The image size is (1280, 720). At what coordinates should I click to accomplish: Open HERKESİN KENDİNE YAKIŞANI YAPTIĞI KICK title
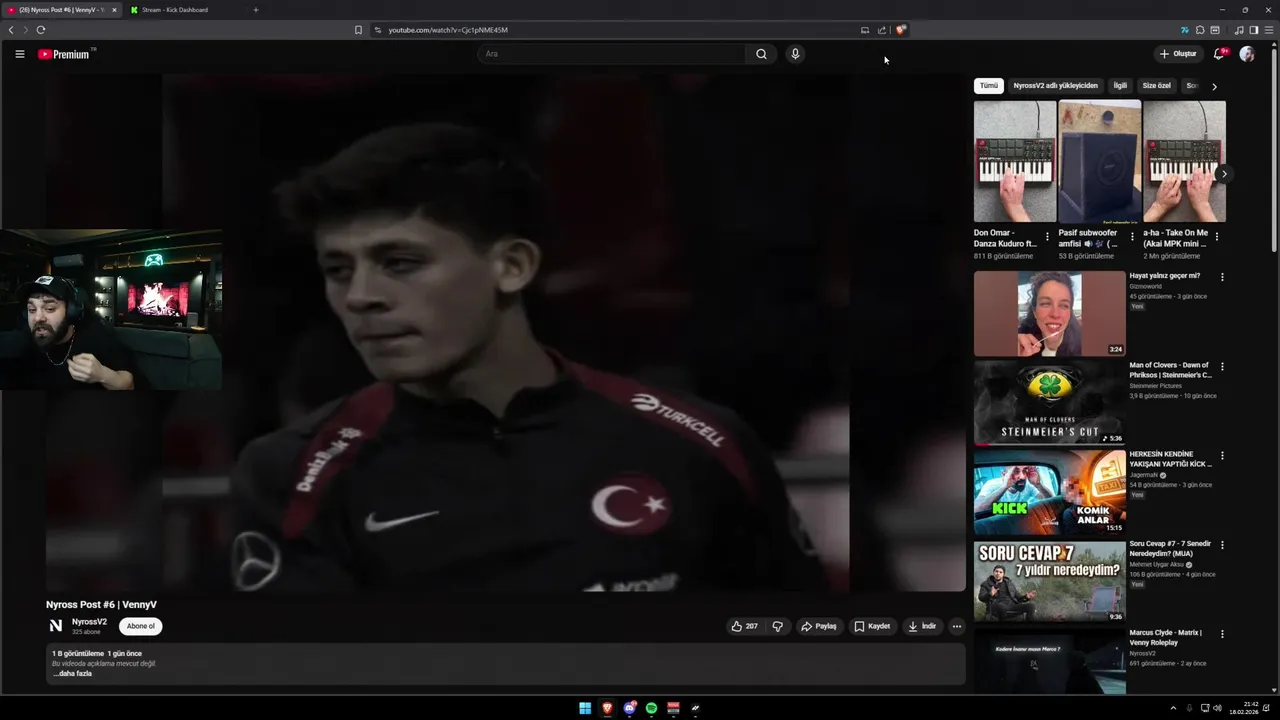(x=1170, y=459)
